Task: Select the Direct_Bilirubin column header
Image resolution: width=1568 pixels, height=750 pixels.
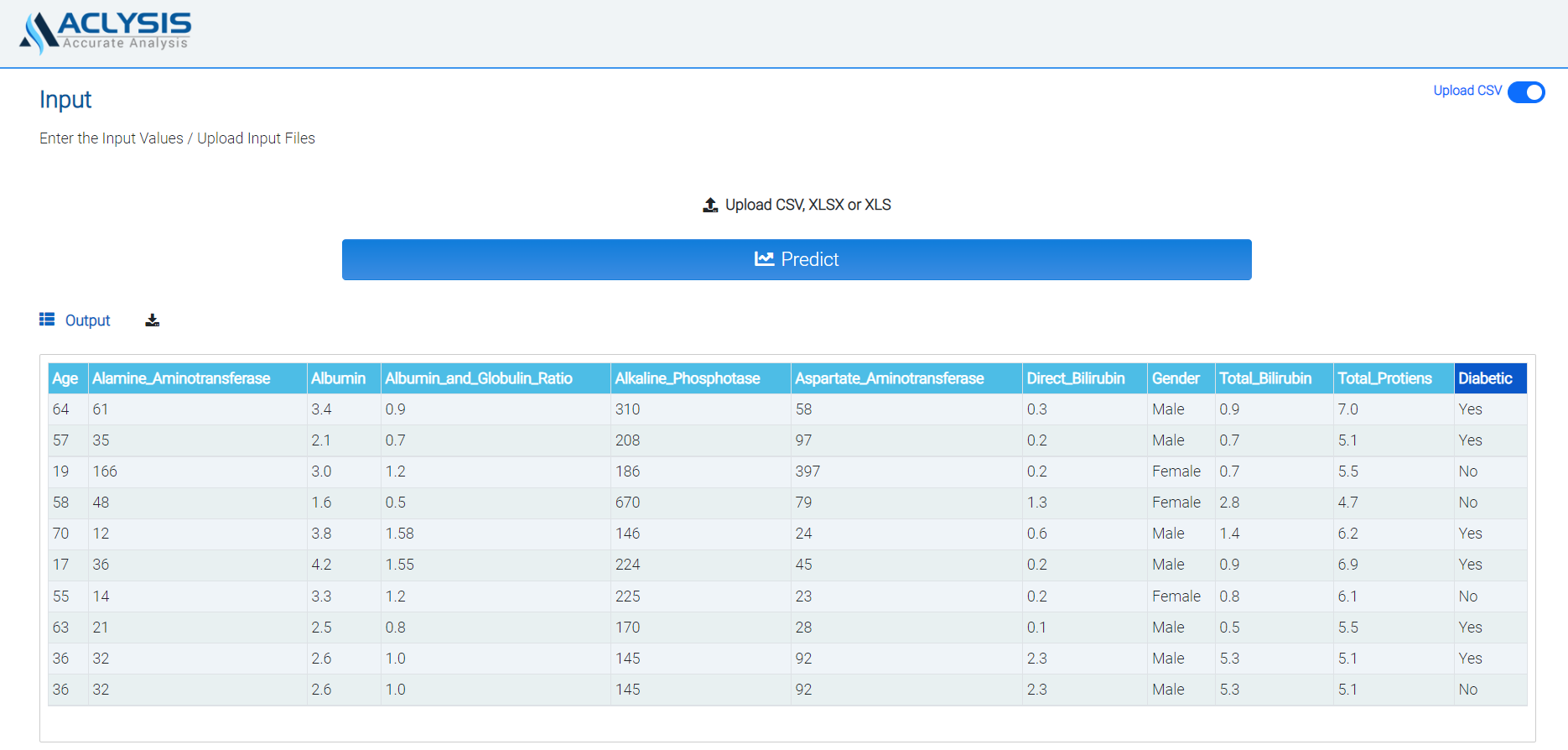Action: point(1075,378)
